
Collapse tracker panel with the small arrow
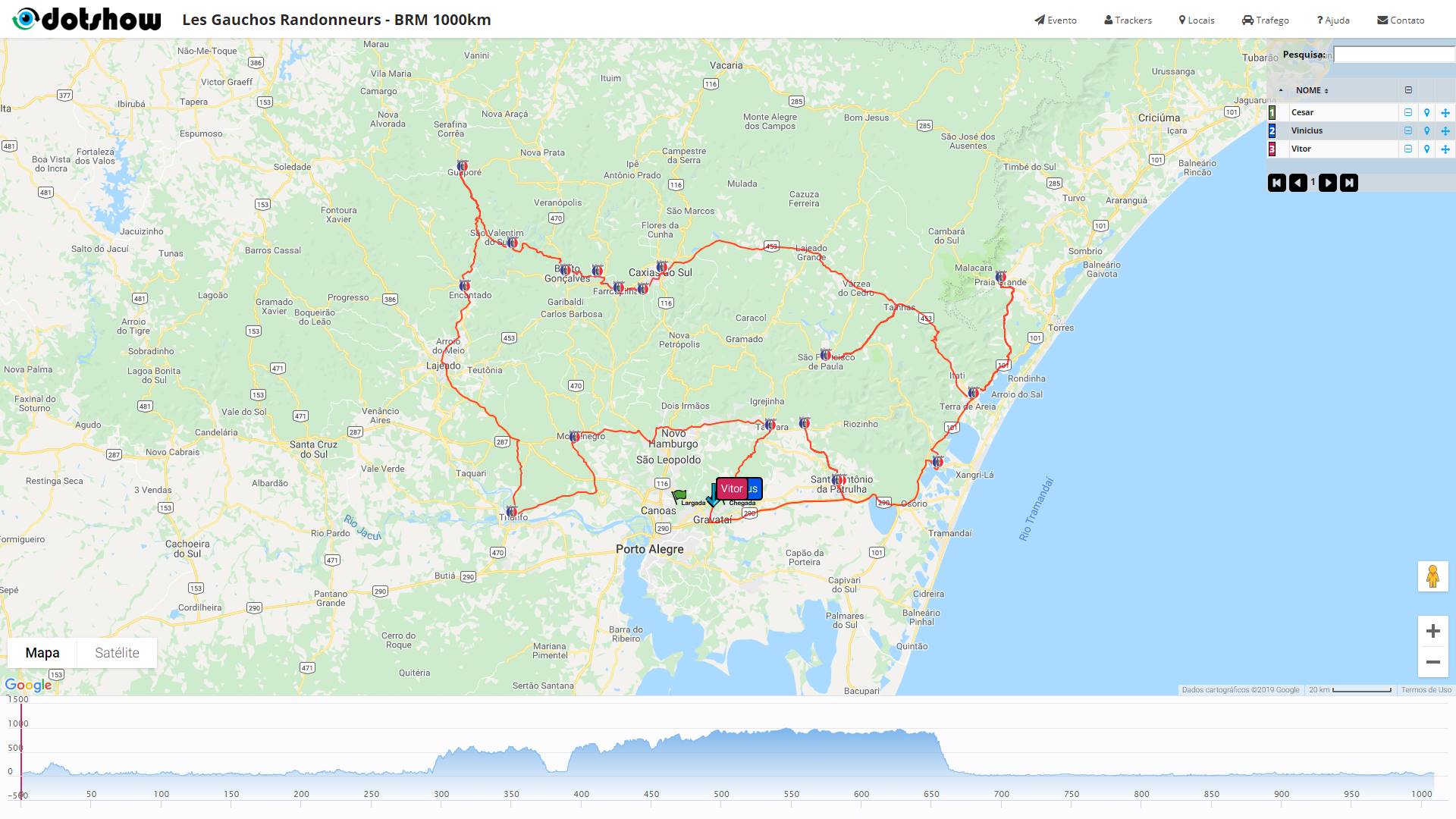tap(1281, 90)
